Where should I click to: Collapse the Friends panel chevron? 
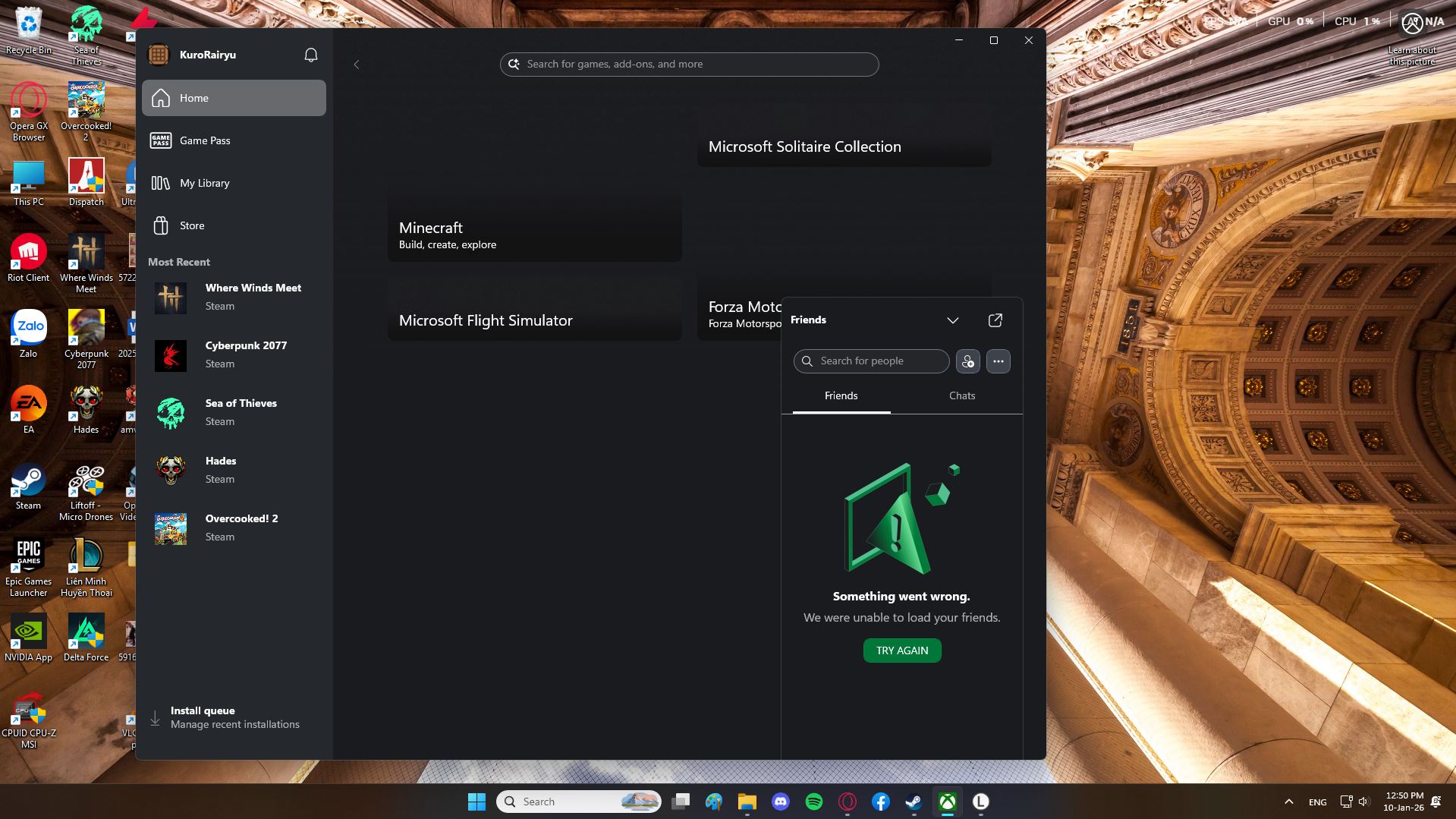pyautogui.click(x=953, y=320)
